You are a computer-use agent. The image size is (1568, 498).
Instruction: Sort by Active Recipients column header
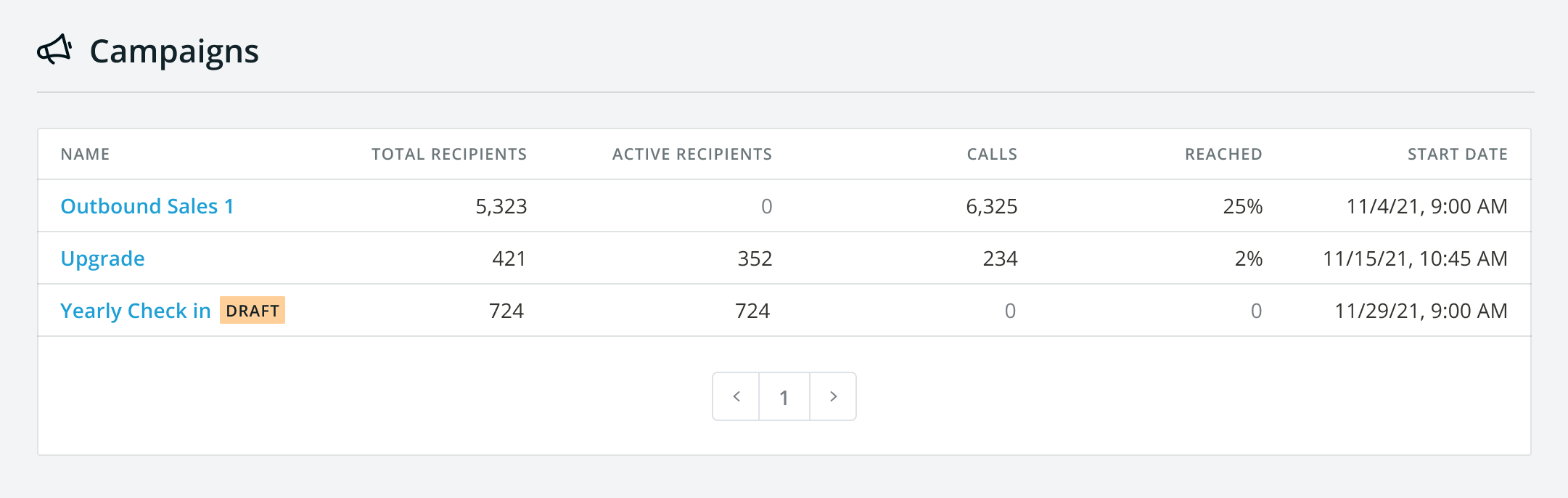point(691,154)
